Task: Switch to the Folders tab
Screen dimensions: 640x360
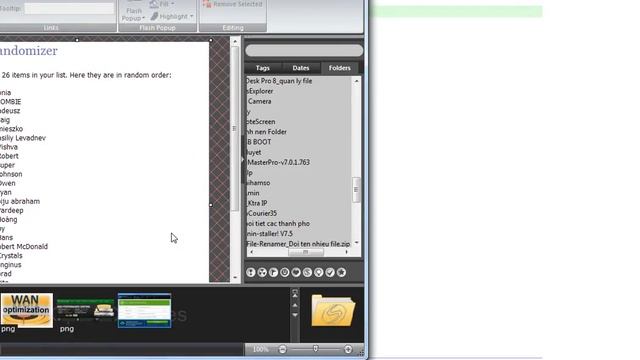Action: [x=340, y=68]
